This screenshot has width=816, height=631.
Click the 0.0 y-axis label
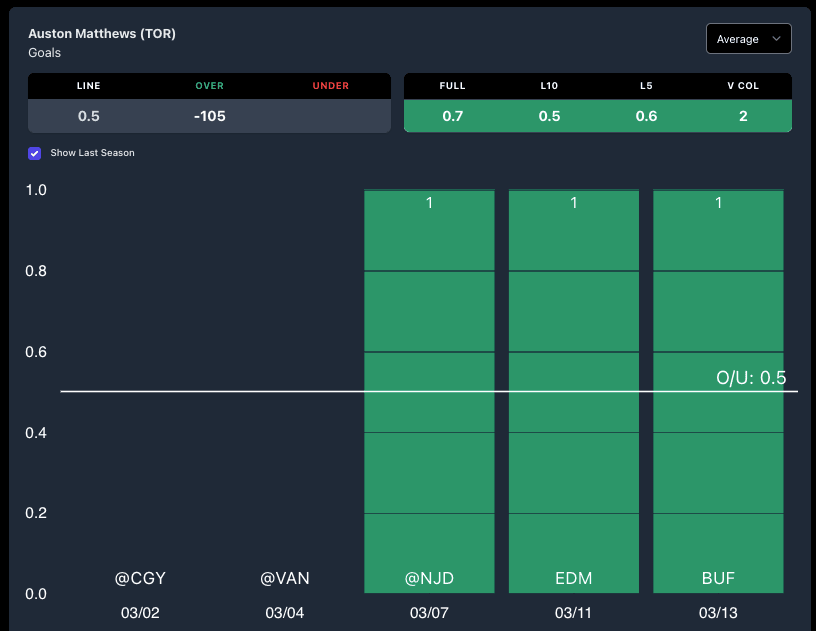(36, 594)
